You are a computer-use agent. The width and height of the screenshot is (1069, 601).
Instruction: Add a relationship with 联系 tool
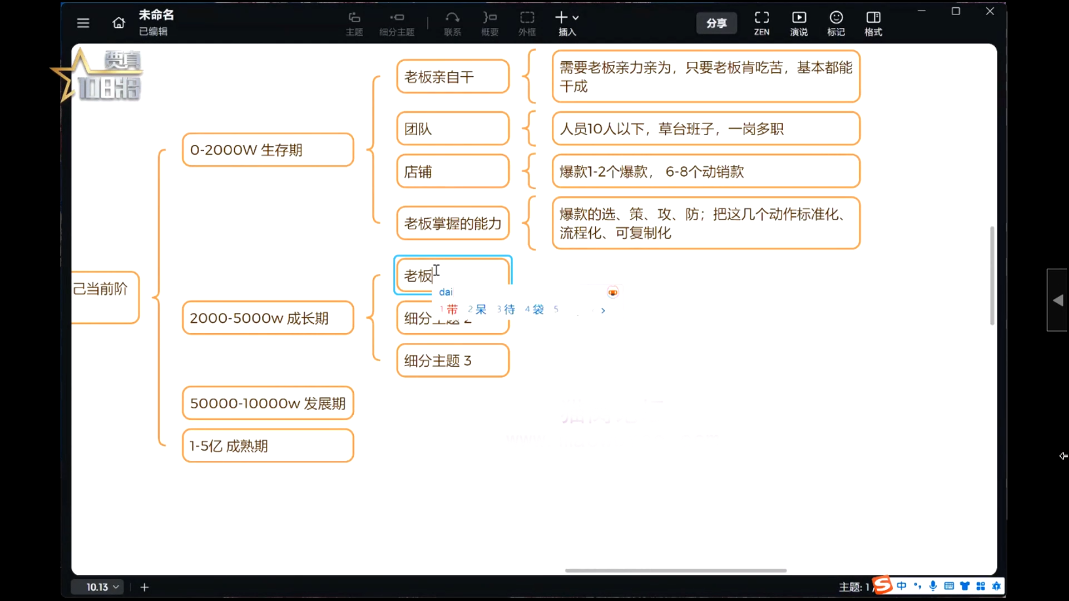click(x=452, y=23)
